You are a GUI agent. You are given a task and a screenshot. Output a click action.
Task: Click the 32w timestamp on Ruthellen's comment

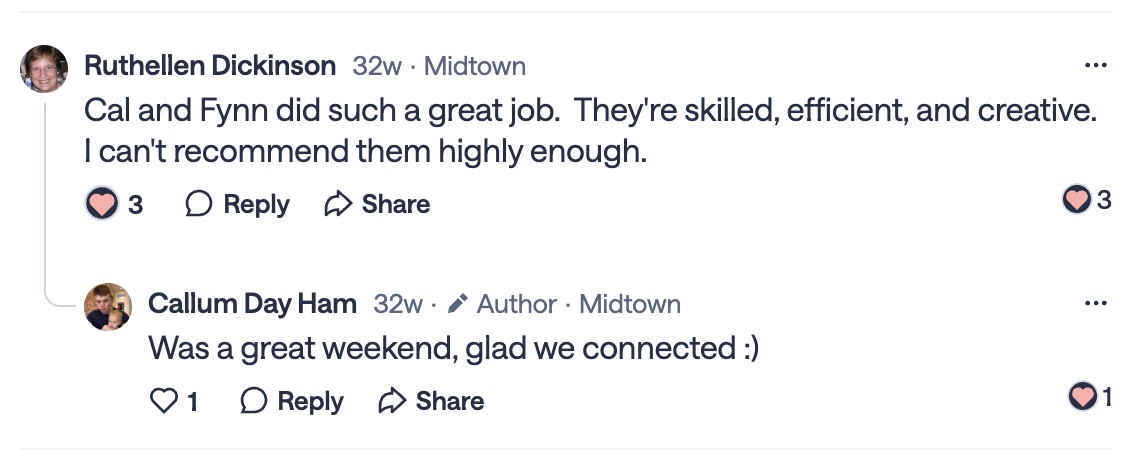tap(377, 66)
